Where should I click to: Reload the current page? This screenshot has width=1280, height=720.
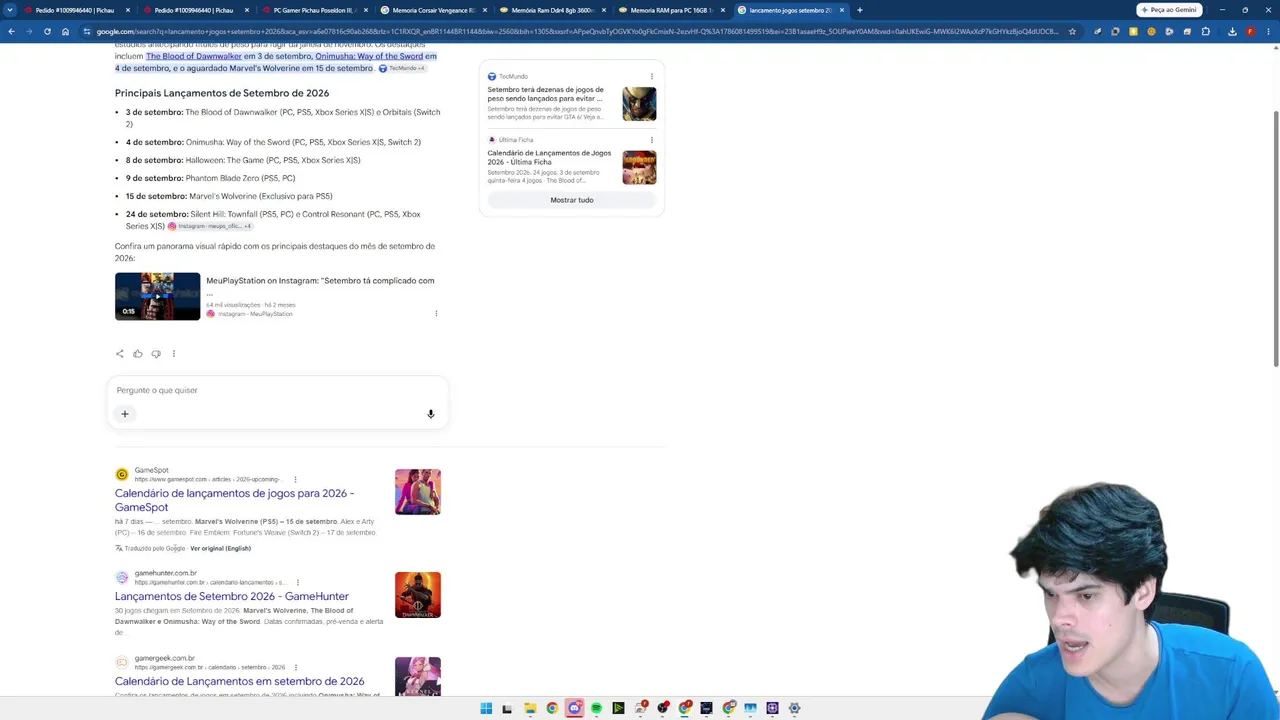[47, 31]
